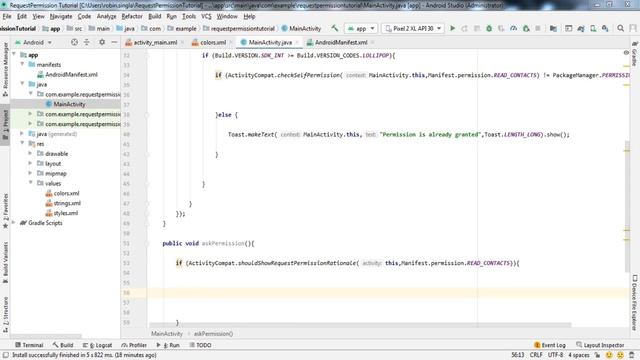640x360 pixels.
Task: Toggle the Build Variants side tool window
Action: tap(5, 262)
